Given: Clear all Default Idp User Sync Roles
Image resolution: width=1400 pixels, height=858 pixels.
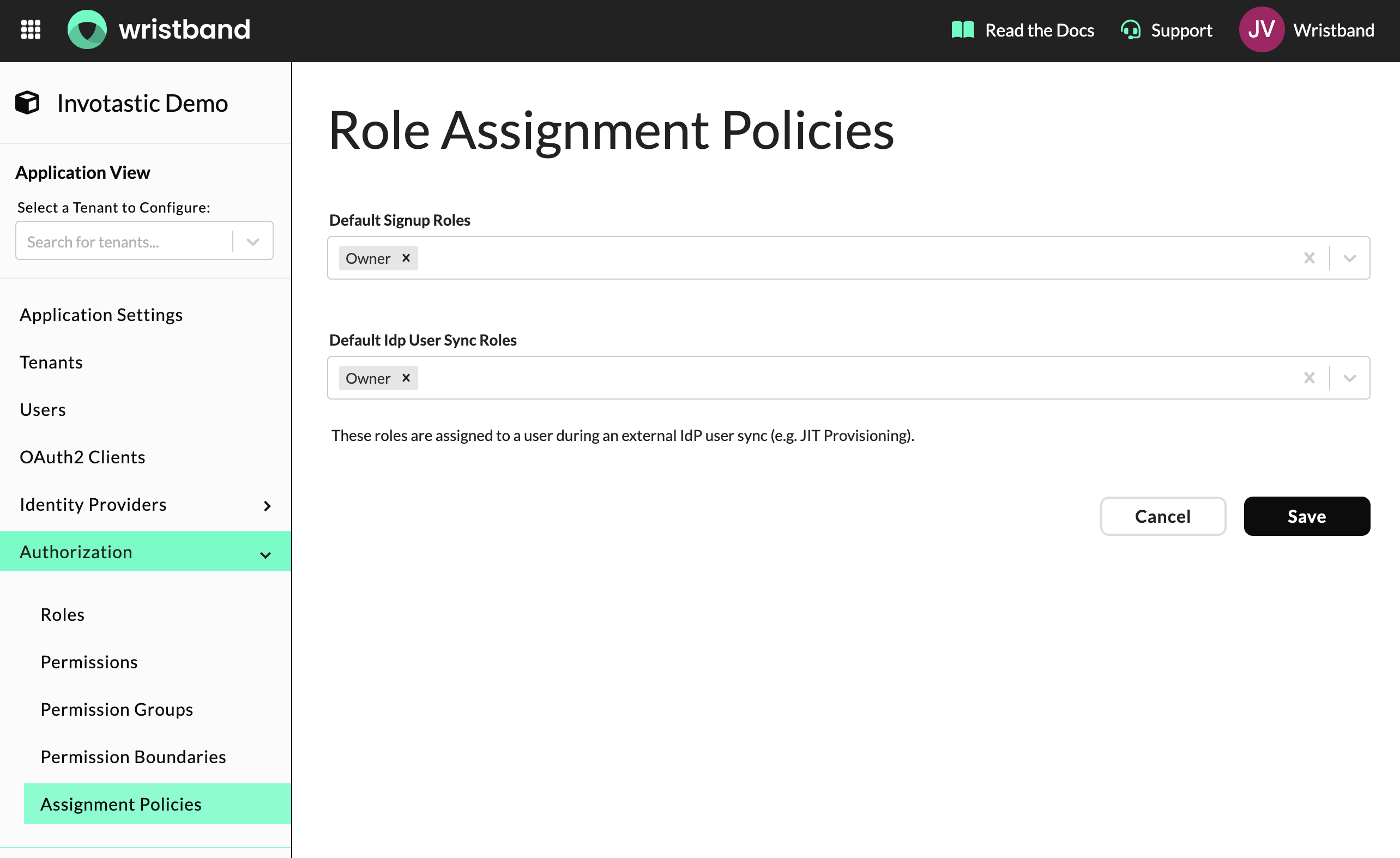Looking at the screenshot, I should click(1309, 378).
